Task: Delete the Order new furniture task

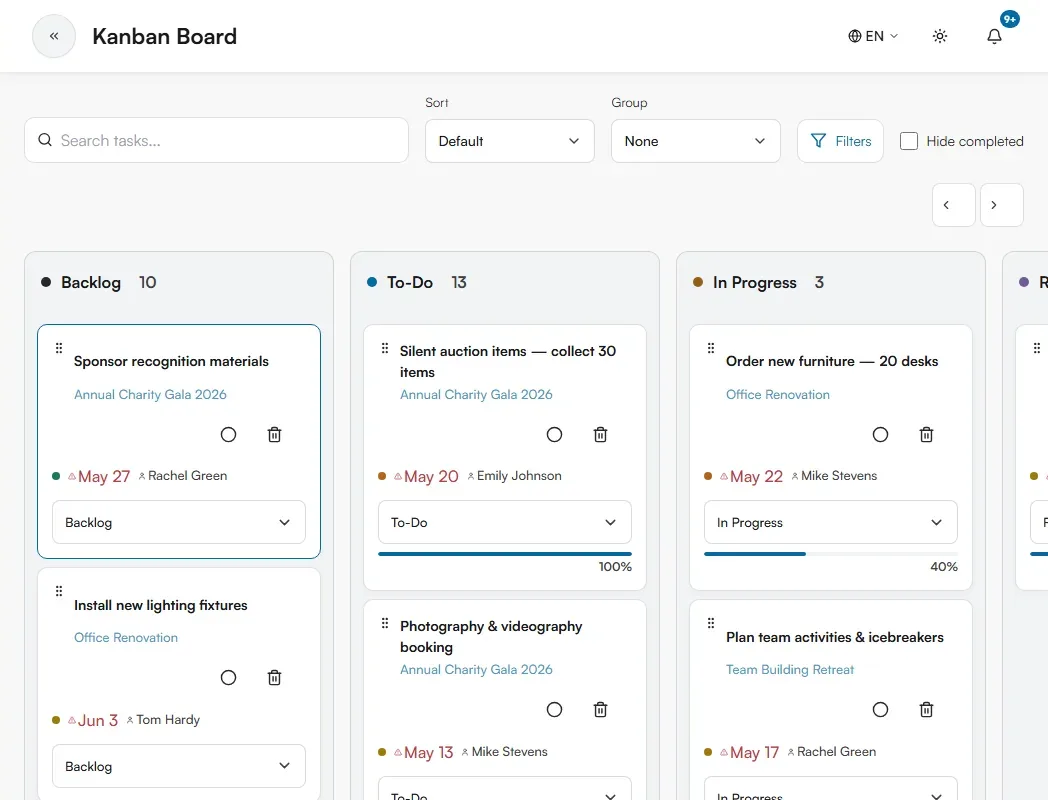Action: [x=927, y=435]
